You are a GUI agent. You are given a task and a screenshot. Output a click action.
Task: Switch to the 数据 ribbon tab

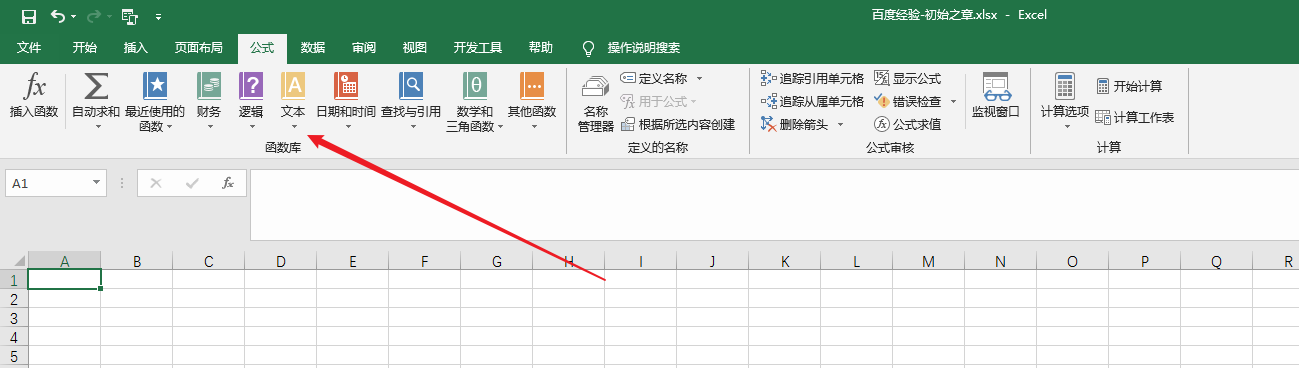coord(313,47)
